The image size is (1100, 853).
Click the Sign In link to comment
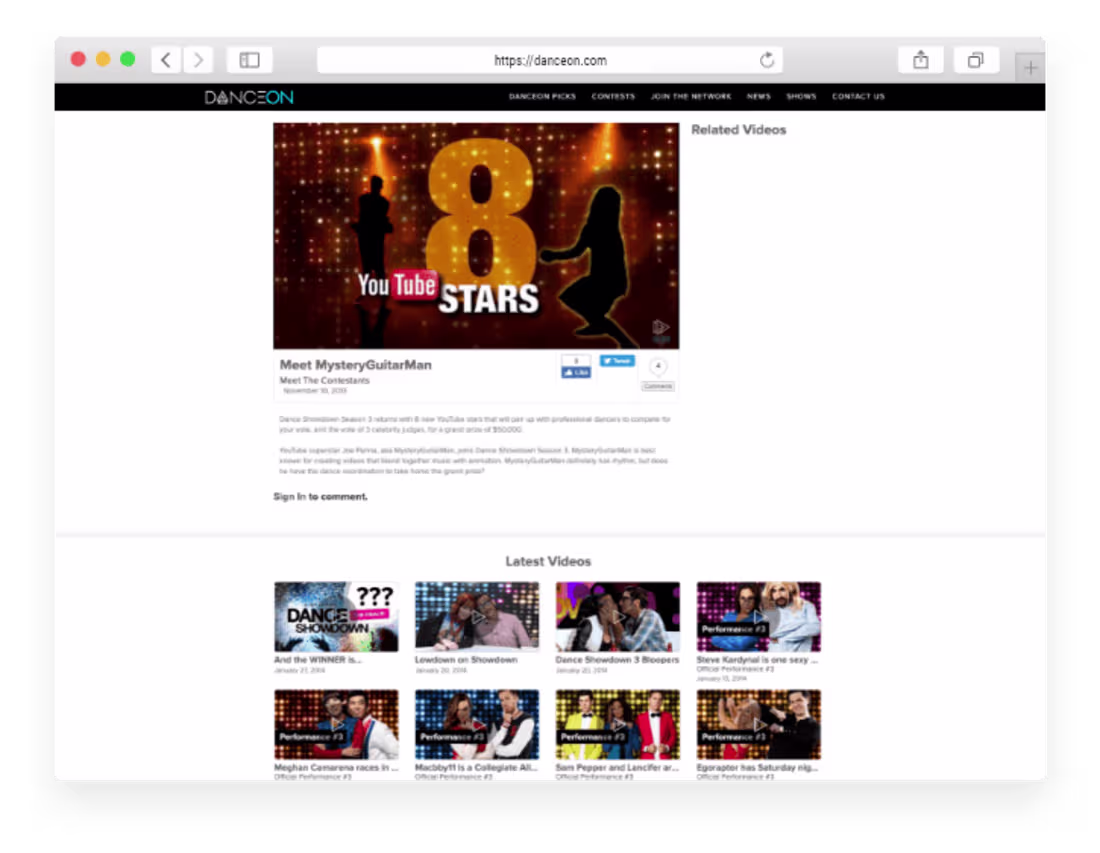coord(289,497)
